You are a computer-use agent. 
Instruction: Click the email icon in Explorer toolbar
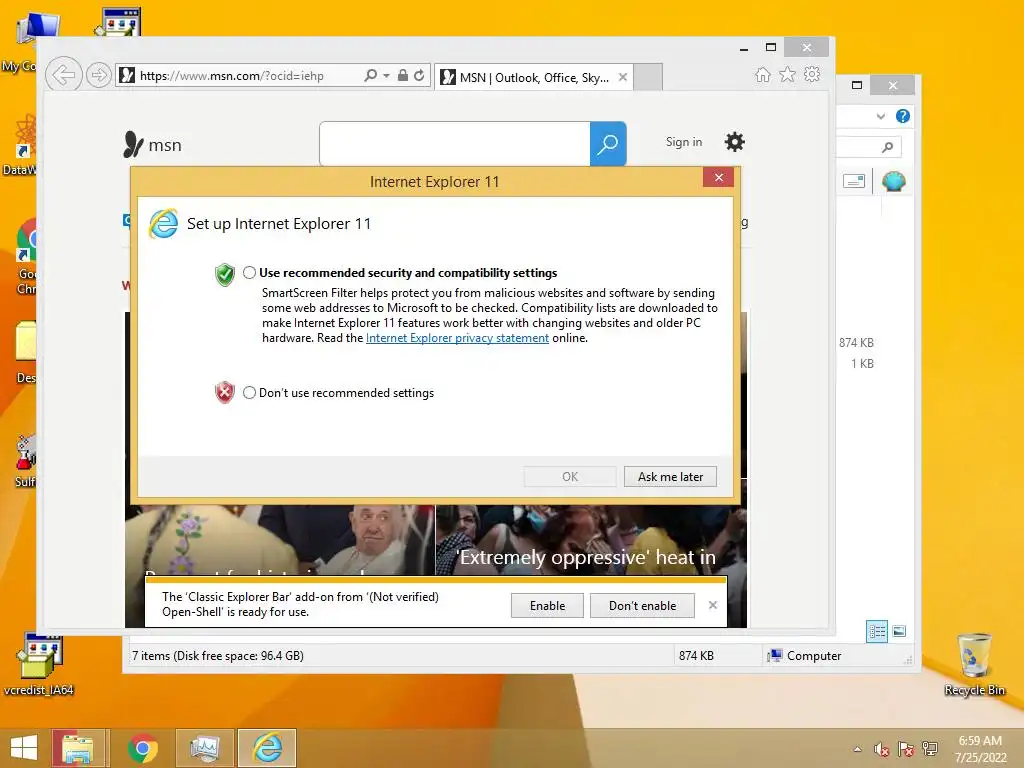(x=854, y=181)
